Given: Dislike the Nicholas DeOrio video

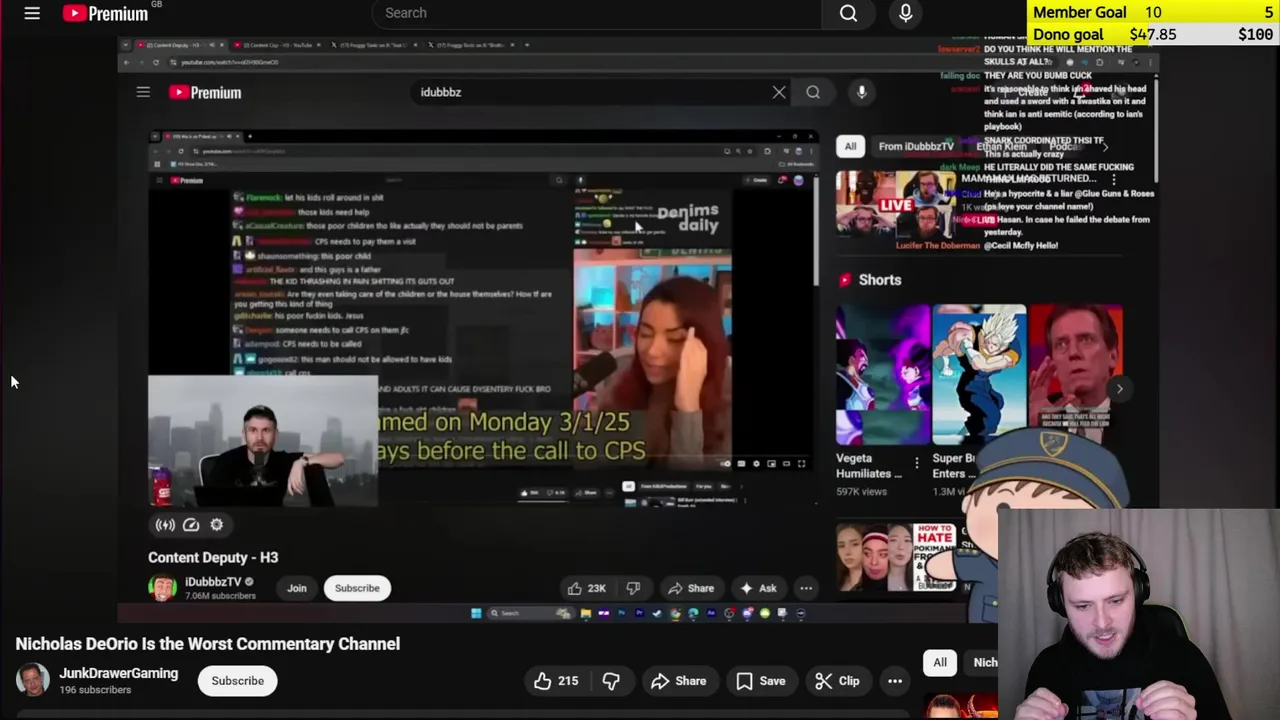Looking at the screenshot, I should click(611, 681).
